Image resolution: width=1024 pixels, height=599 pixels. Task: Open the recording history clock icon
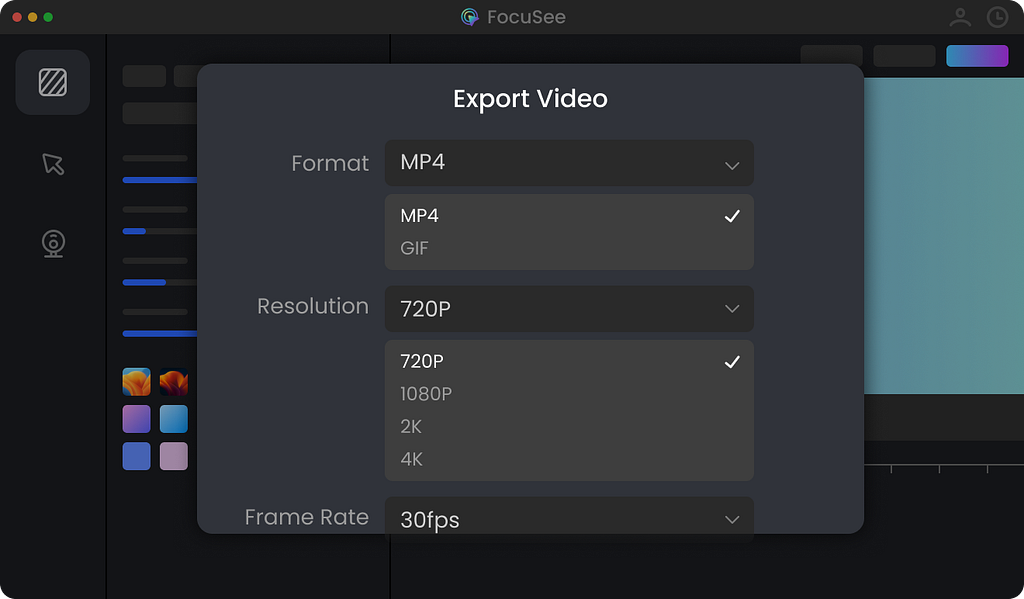click(x=997, y=17)
